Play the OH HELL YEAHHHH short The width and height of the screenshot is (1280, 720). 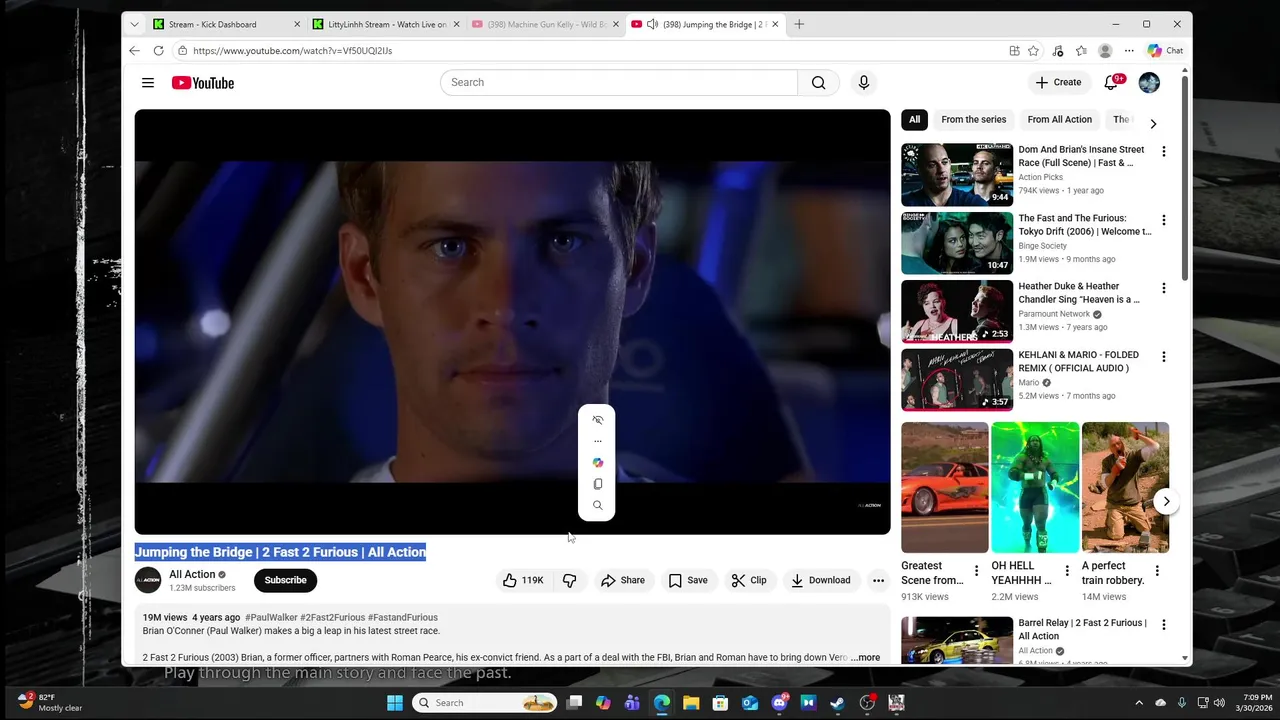(x=1035, y=487)
